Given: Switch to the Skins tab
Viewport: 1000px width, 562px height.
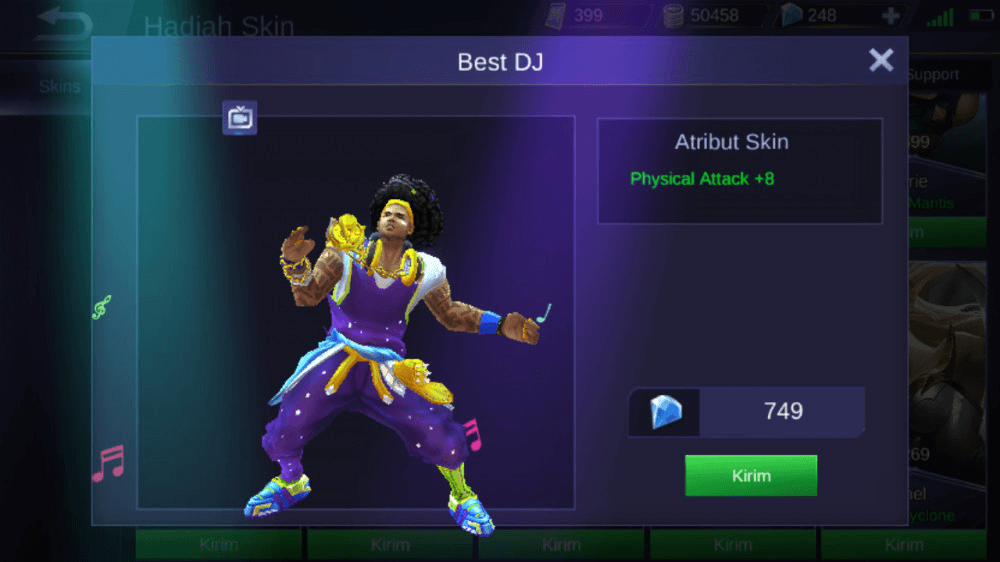Looking at the screenshot, I should pyautogui.click(x=59, y=86).
